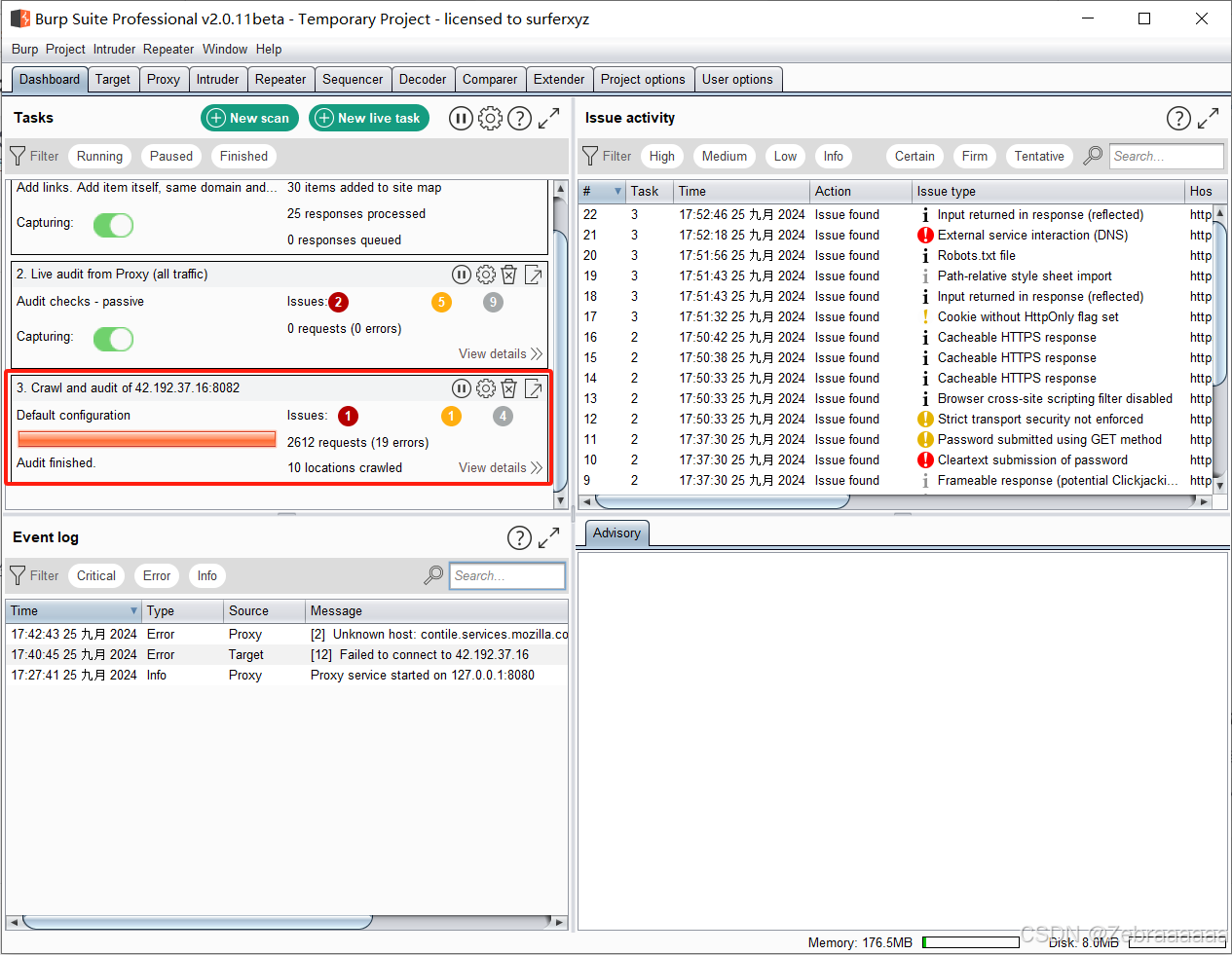Viewport: 1232px width, 955px height.
Task: Sort event log by Time column
Action: 74,610
